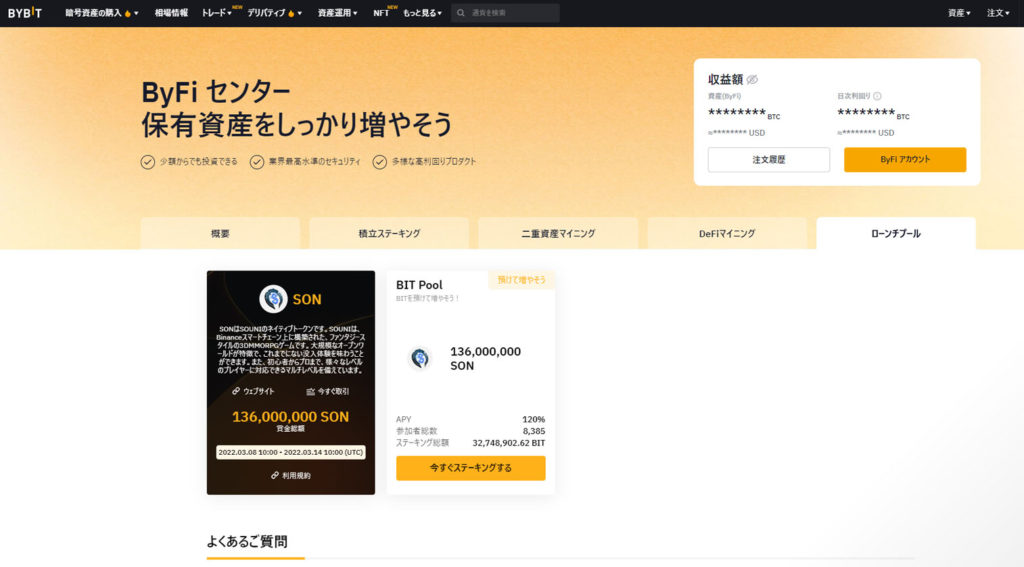Click the 預けて増やそう badge

pos(522,280)
